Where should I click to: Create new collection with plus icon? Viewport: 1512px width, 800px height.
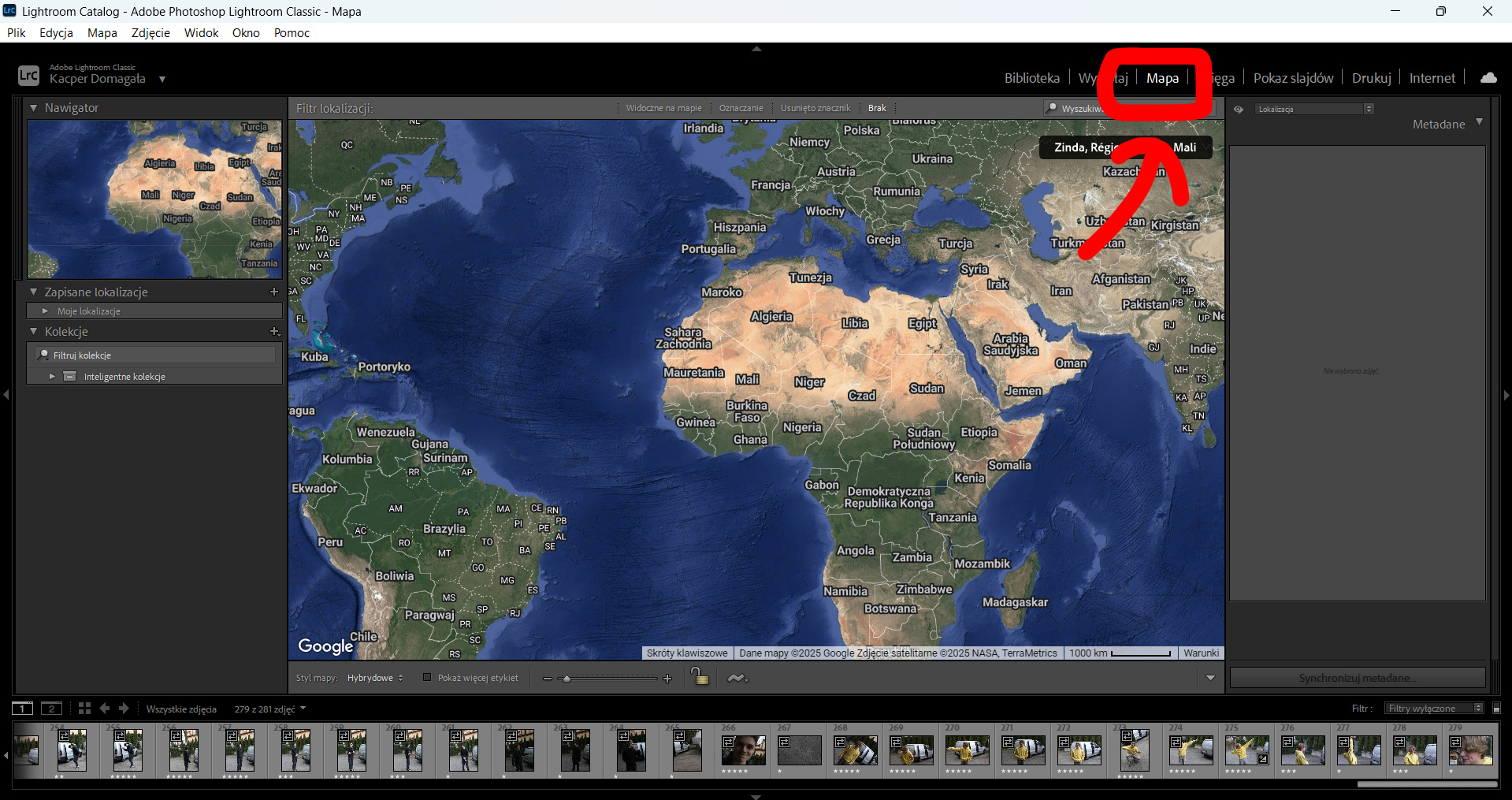coord(274,332)
